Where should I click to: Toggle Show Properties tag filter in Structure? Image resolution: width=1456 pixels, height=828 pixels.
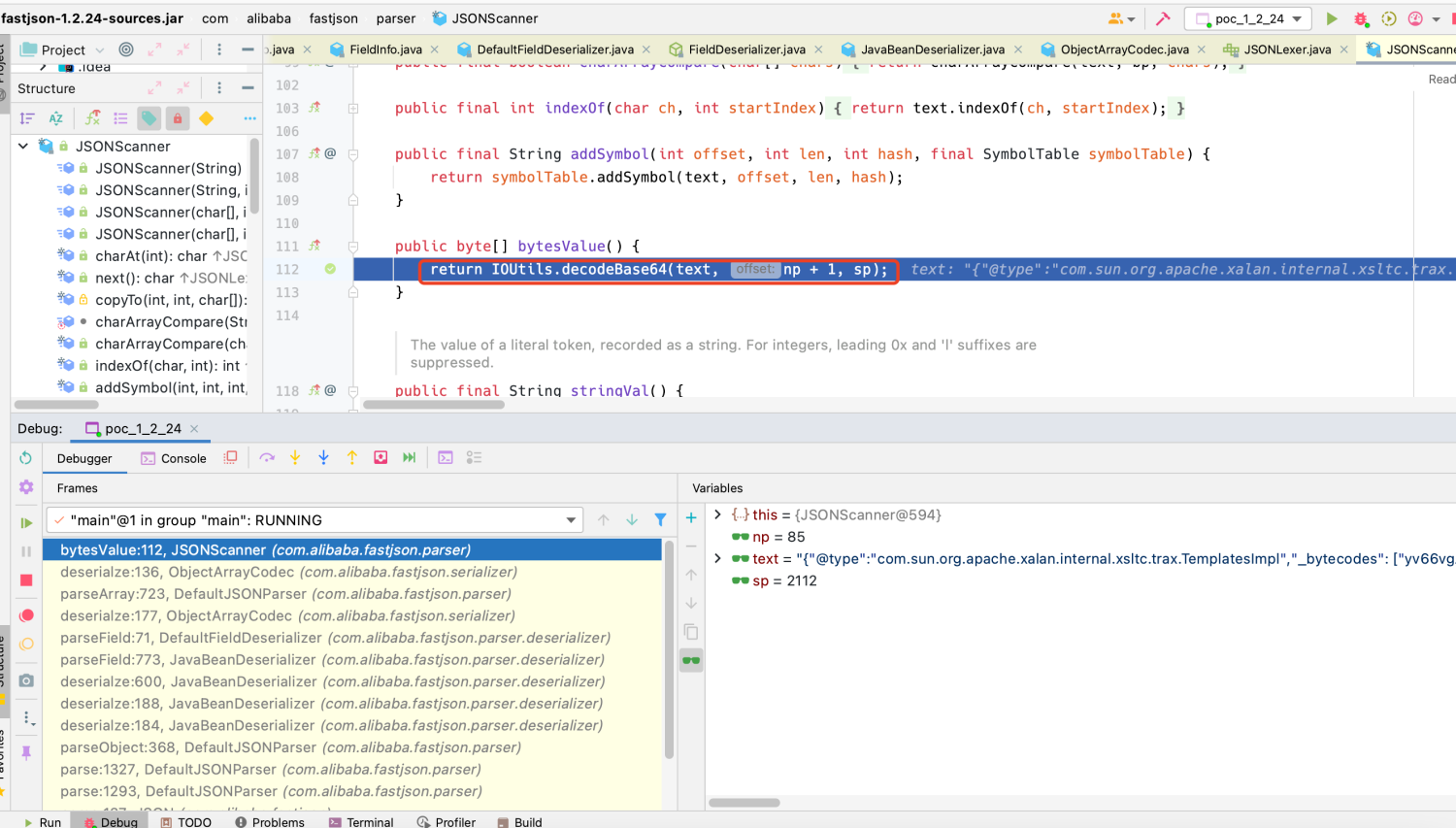point(149,118)
